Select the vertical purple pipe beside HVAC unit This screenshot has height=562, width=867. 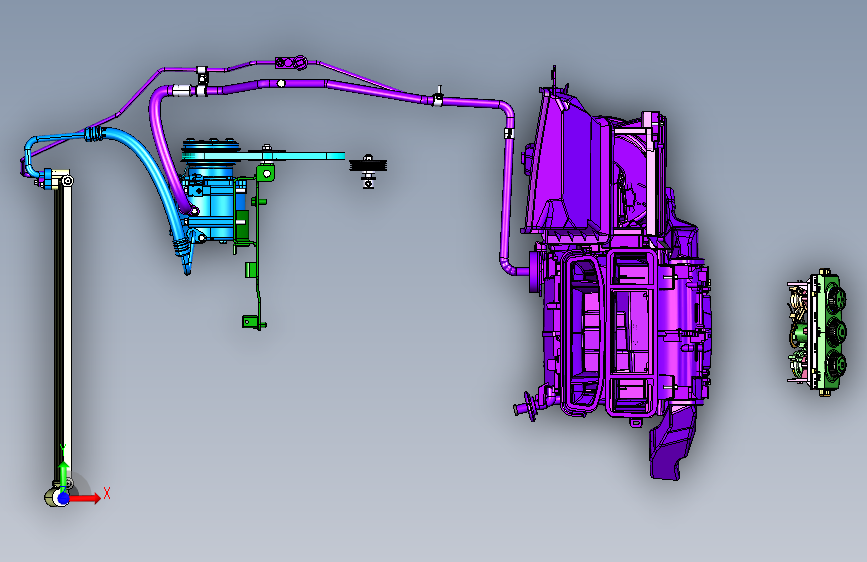(x=507, y=194)
